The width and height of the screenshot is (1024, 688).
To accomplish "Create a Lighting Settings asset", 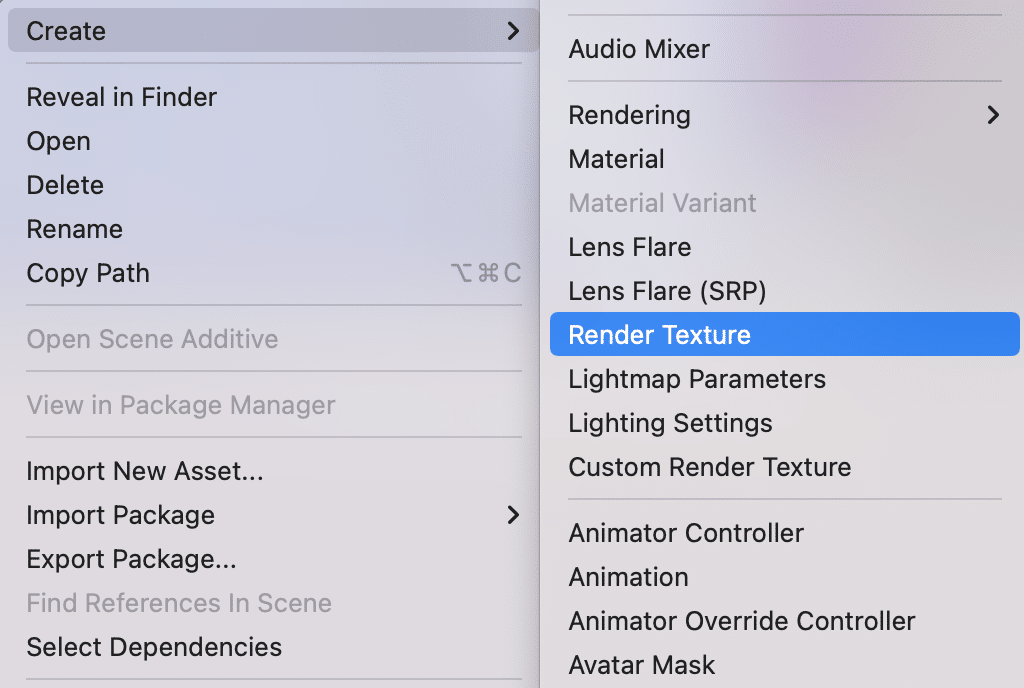I will tap(670, 423).
